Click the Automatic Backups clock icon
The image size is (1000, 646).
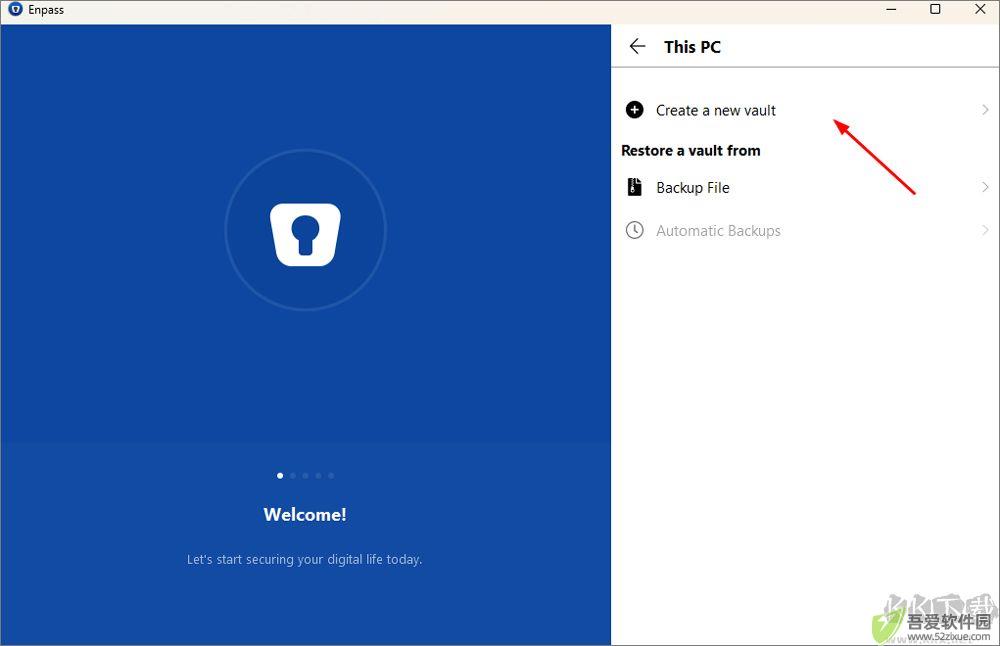(x=635, y=230)
